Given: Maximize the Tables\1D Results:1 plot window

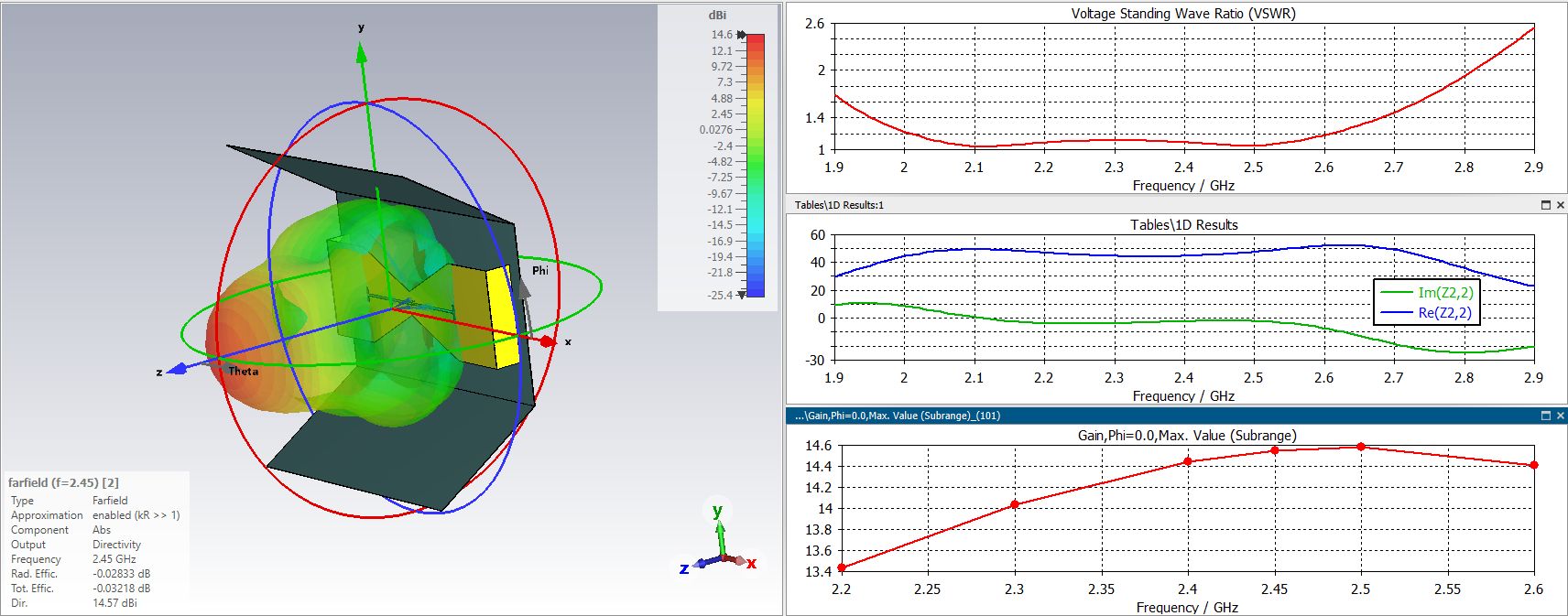Looking at the screenshot, I should coord(1547,205).
